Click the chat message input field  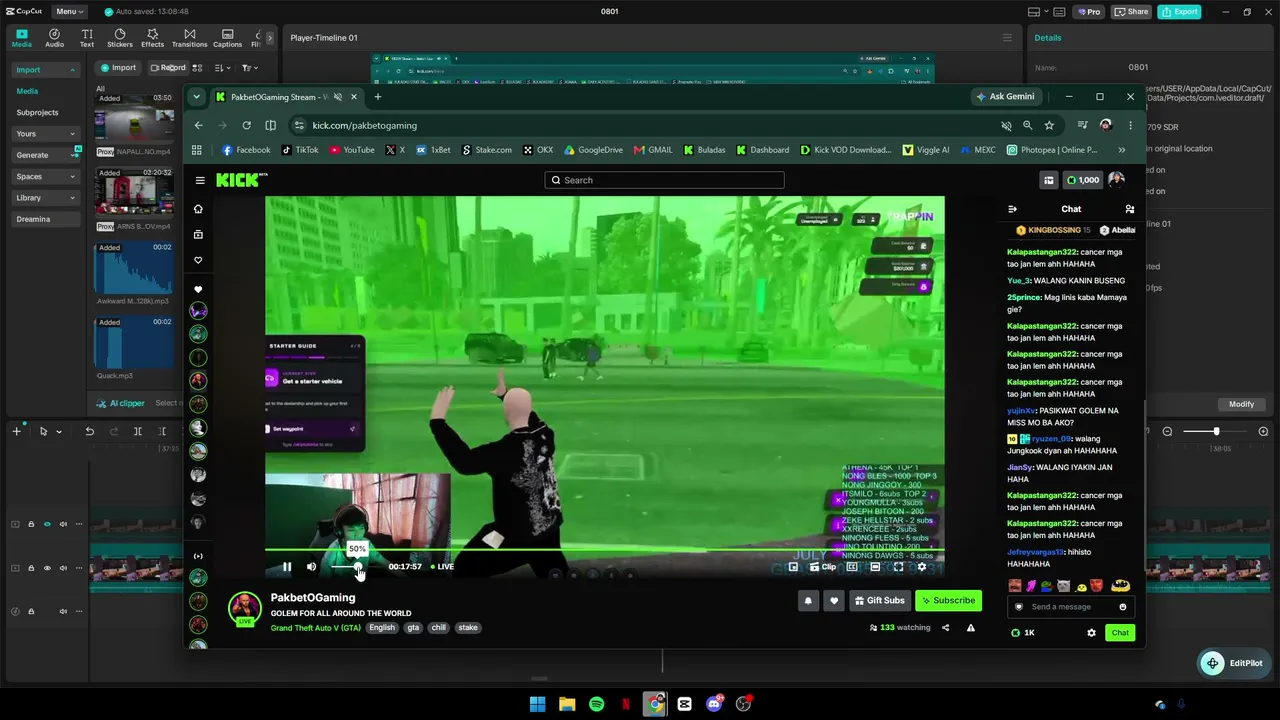[1071, 607]
